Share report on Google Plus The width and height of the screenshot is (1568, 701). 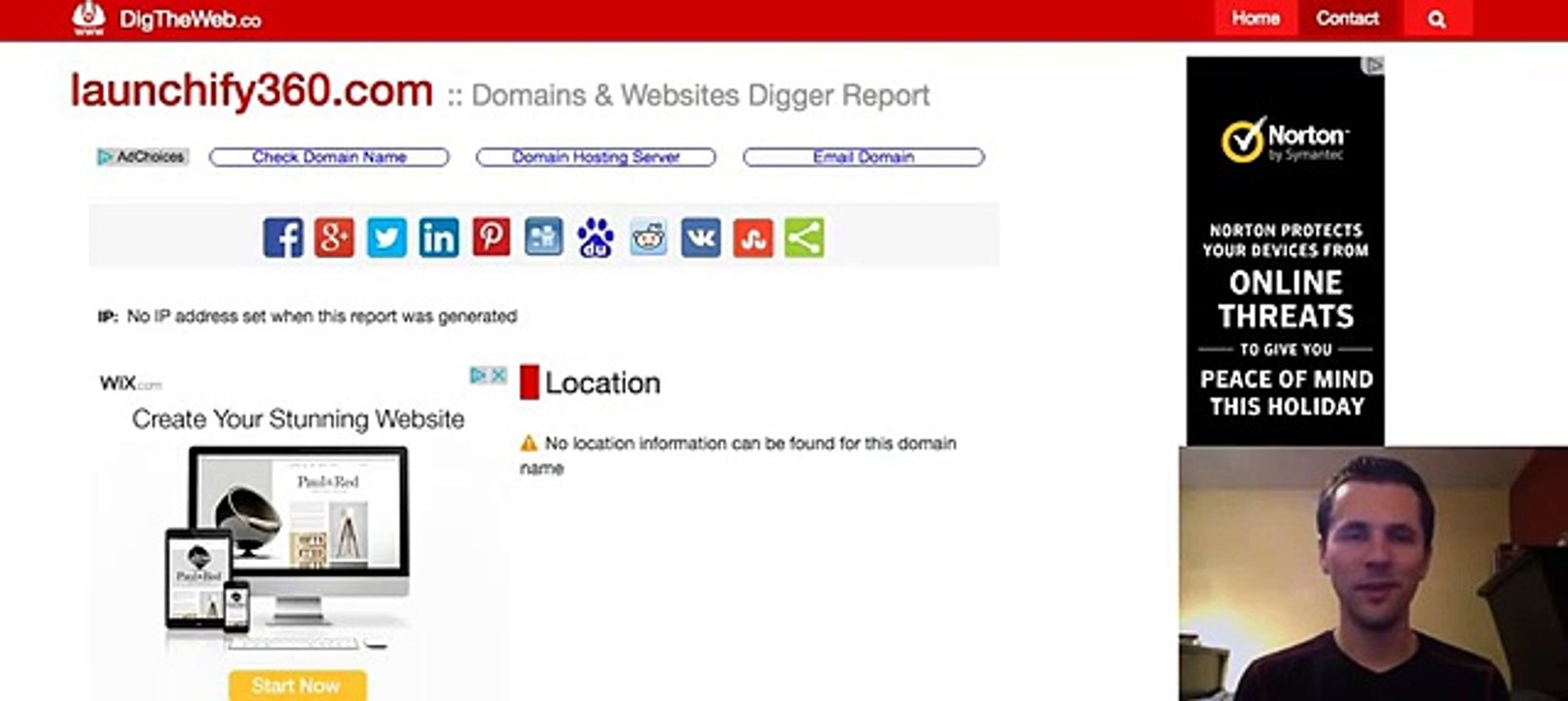click(335, 238)
